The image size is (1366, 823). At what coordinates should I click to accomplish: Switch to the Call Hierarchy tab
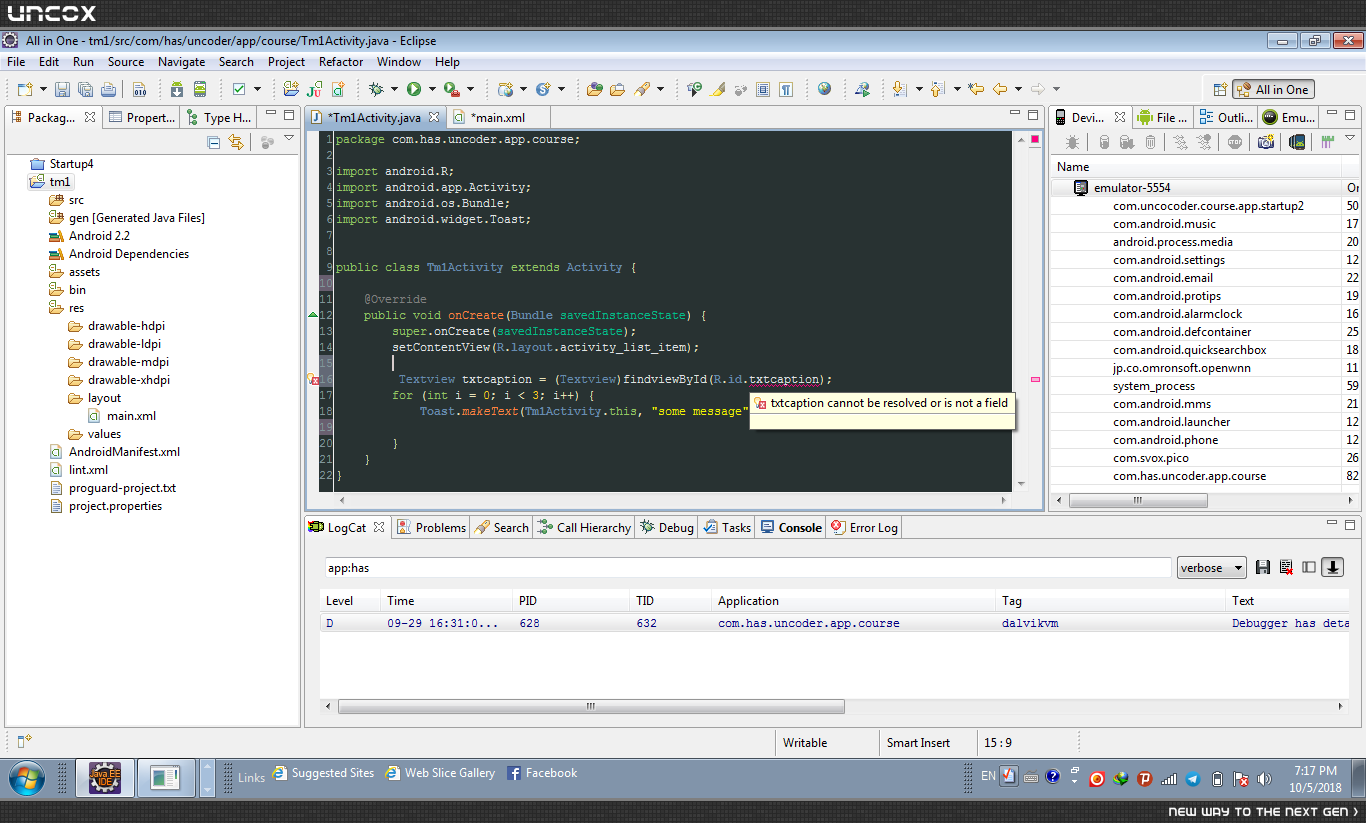point(584,527)
